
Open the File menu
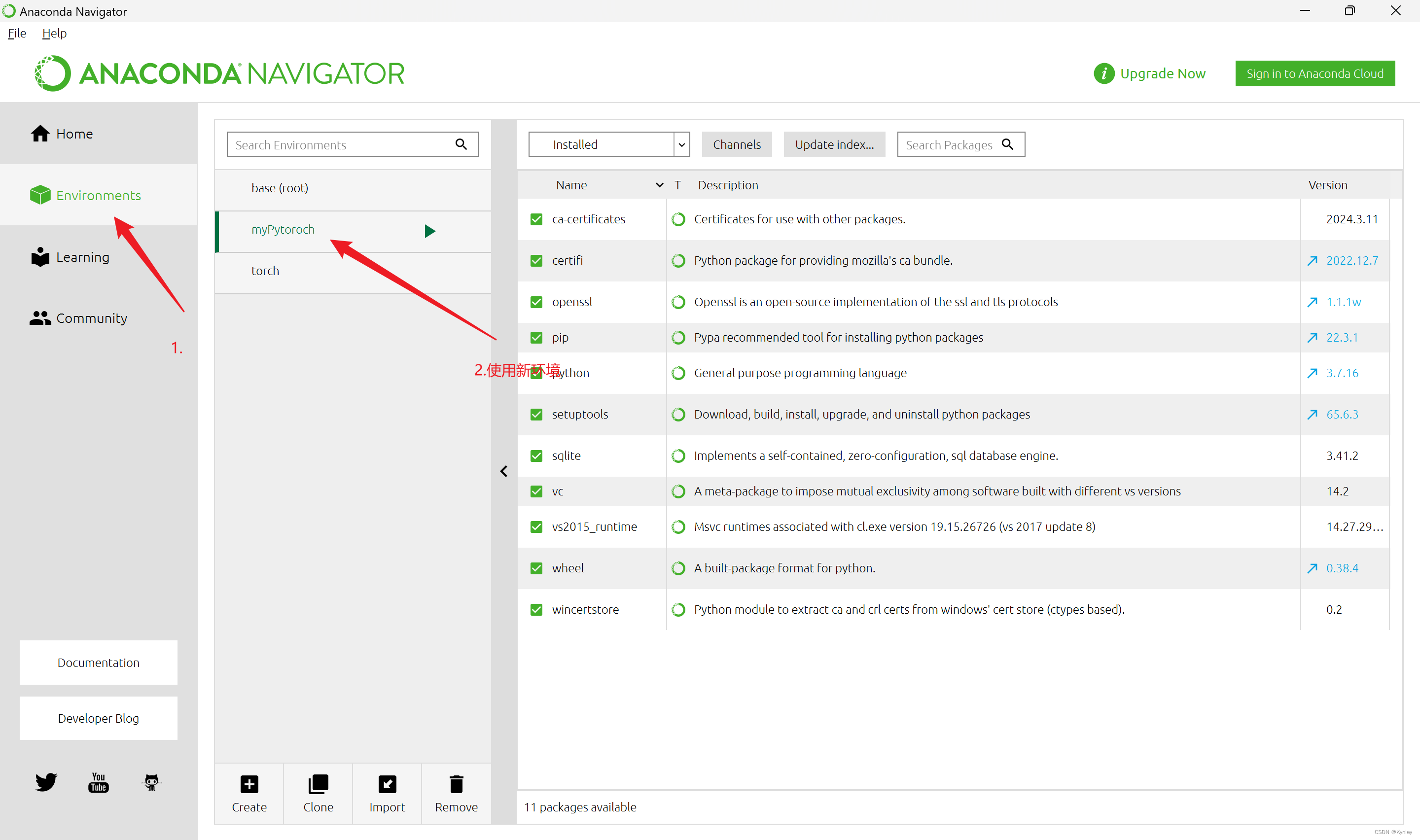[17, 34]
